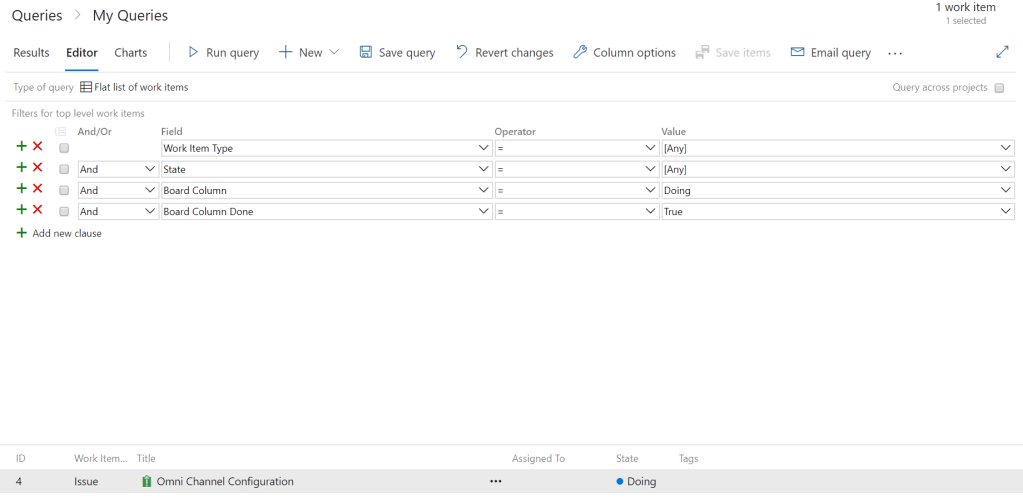Click the Email query envelope icon

coord(797,52)
